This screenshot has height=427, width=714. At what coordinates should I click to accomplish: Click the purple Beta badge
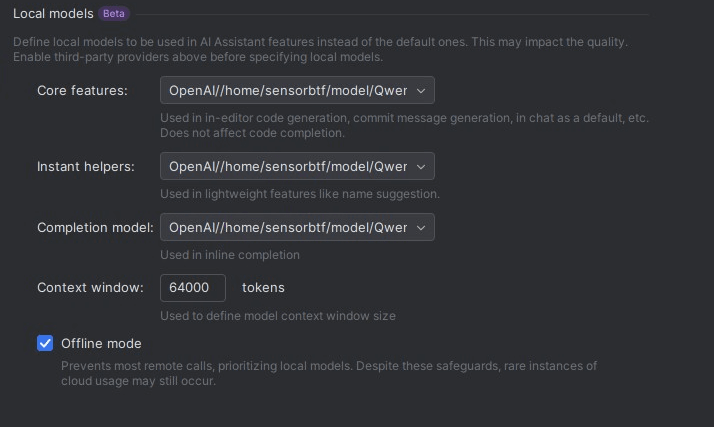[114, 14]
